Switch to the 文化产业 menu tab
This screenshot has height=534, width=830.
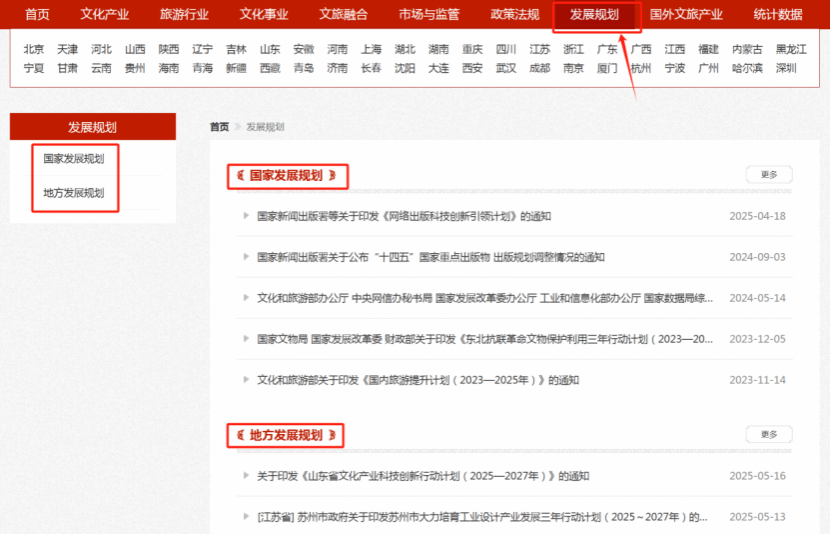click(x=104, y=14)
